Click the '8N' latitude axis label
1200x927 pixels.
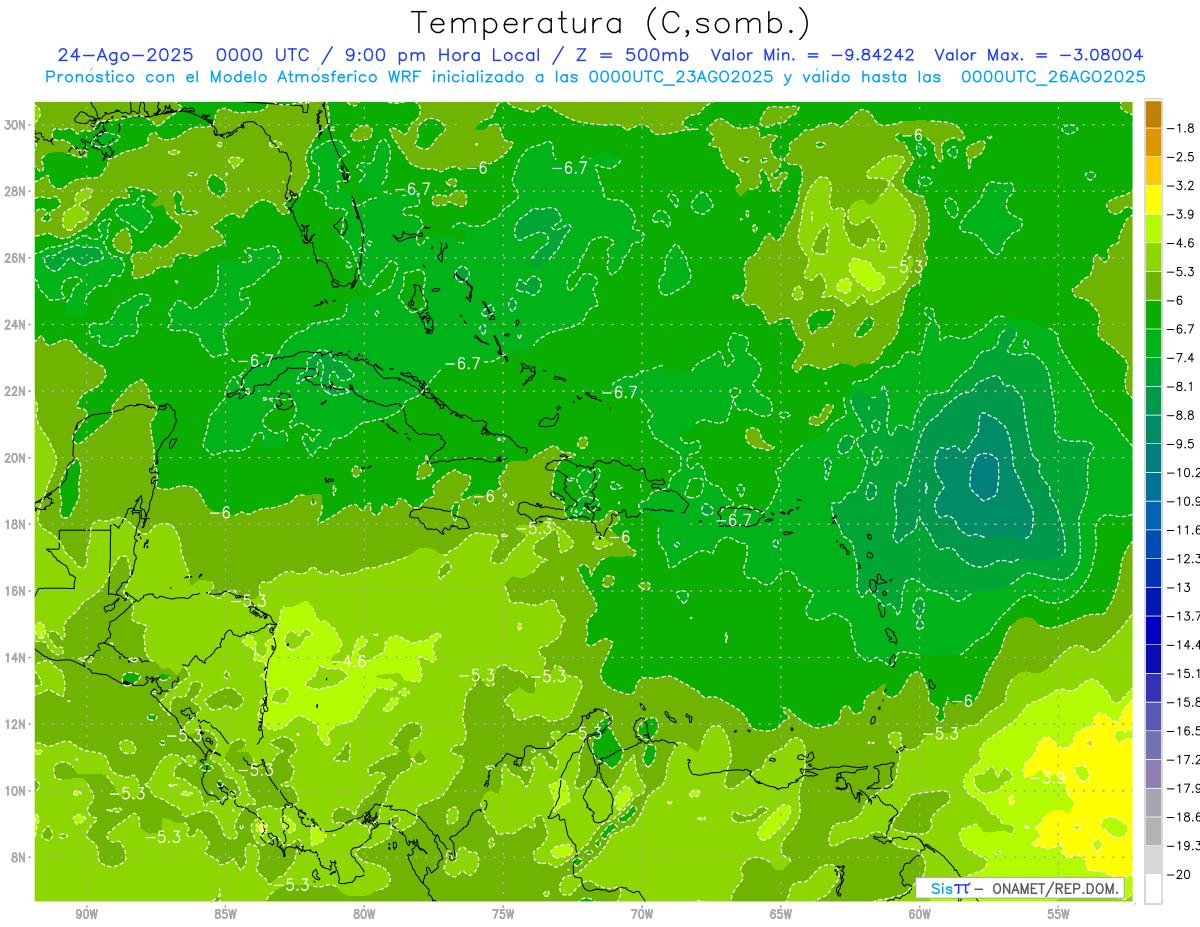click(x=20, y=857)
